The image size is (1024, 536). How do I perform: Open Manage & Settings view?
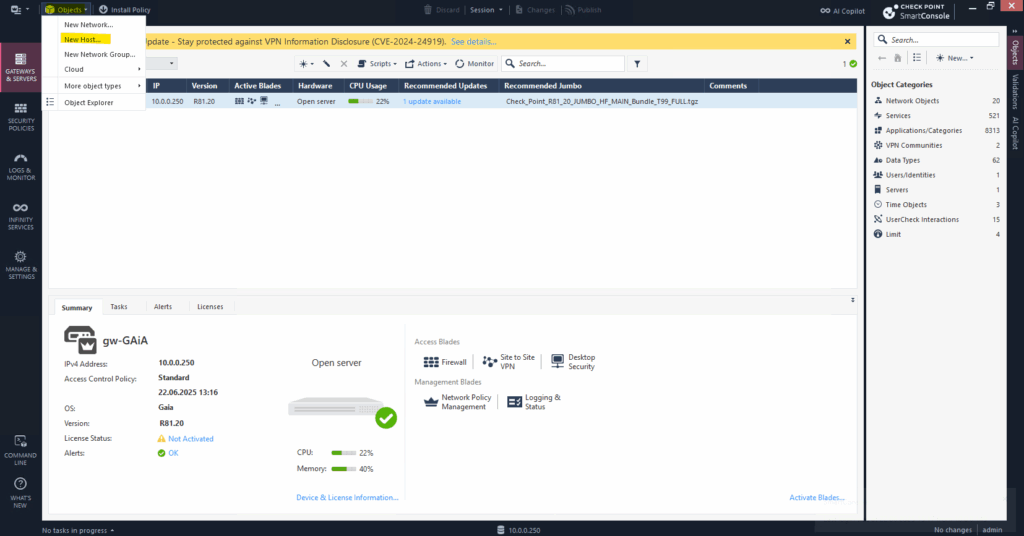pos(21,266)
